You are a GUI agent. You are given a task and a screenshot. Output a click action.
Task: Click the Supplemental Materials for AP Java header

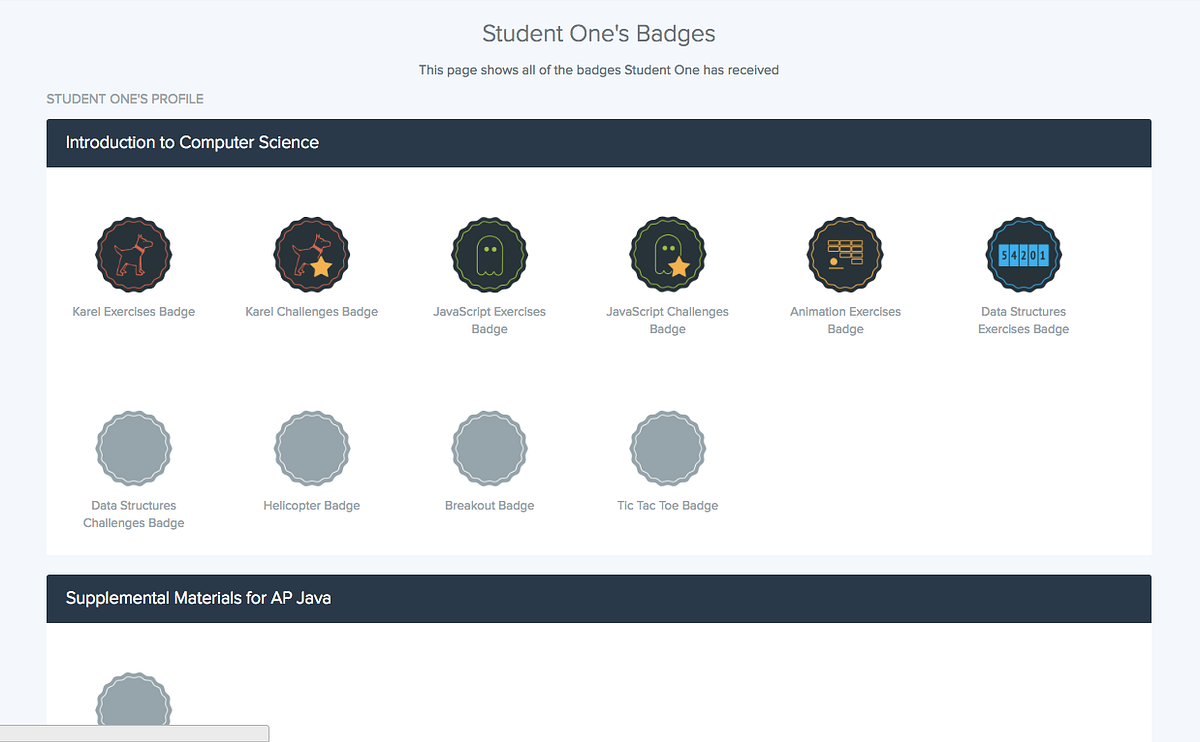point(198,597)
